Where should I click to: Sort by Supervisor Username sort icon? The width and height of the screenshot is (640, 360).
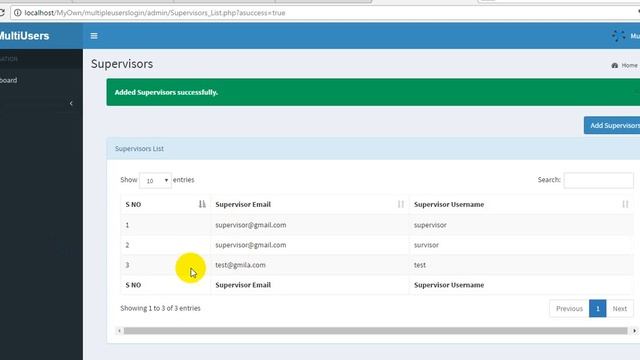coord(625,204)
